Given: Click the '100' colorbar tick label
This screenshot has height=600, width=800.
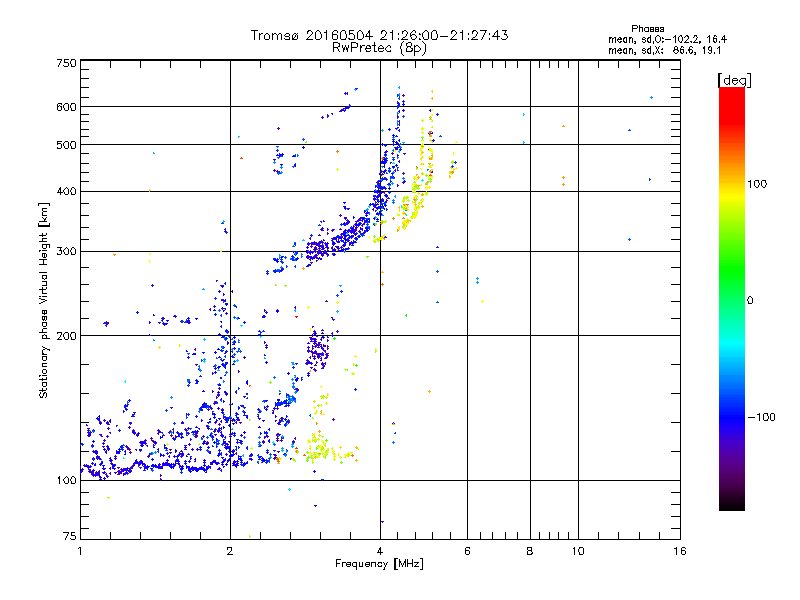Looking at the screenshot, I should pyautogui.click(x=757, y=184).
